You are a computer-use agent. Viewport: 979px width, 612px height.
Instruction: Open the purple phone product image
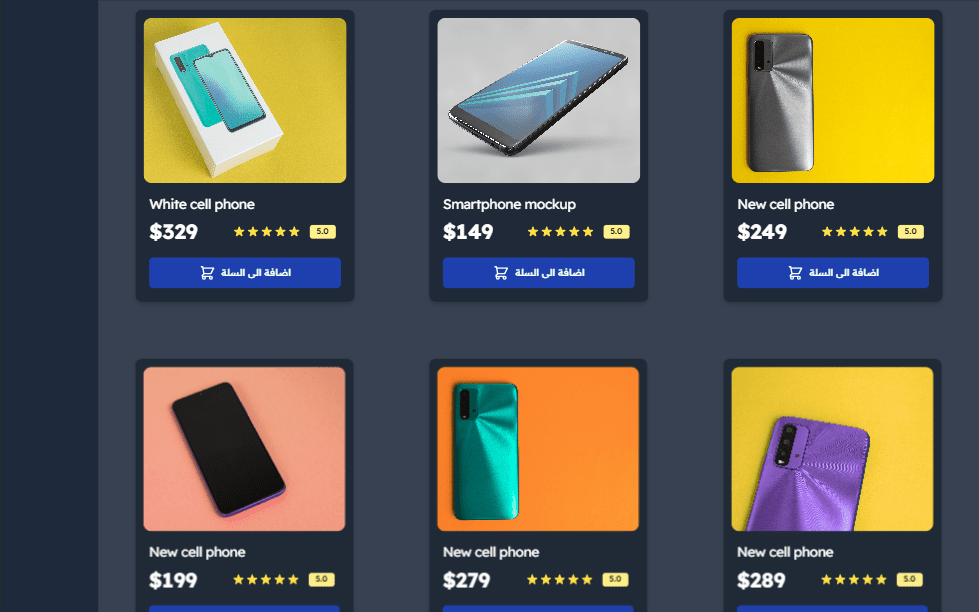(x=832, y=449)
